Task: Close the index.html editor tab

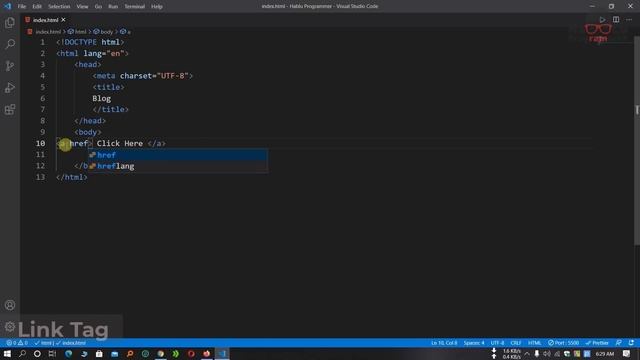Action: [63, 20]
